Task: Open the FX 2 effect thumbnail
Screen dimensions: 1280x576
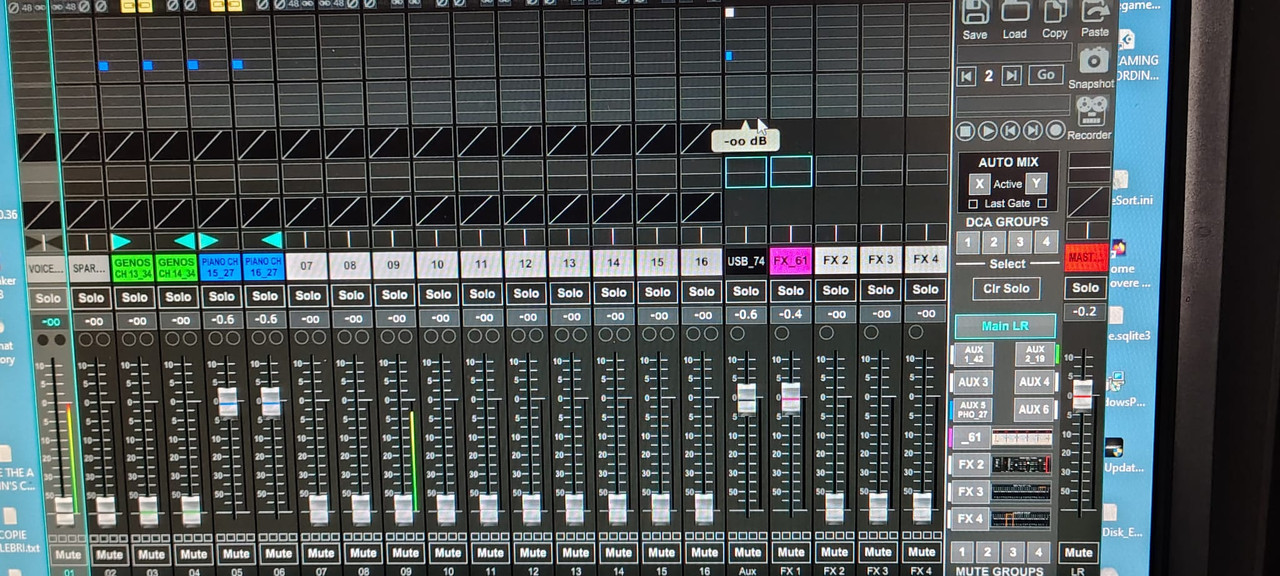Action: (1021, 464)
